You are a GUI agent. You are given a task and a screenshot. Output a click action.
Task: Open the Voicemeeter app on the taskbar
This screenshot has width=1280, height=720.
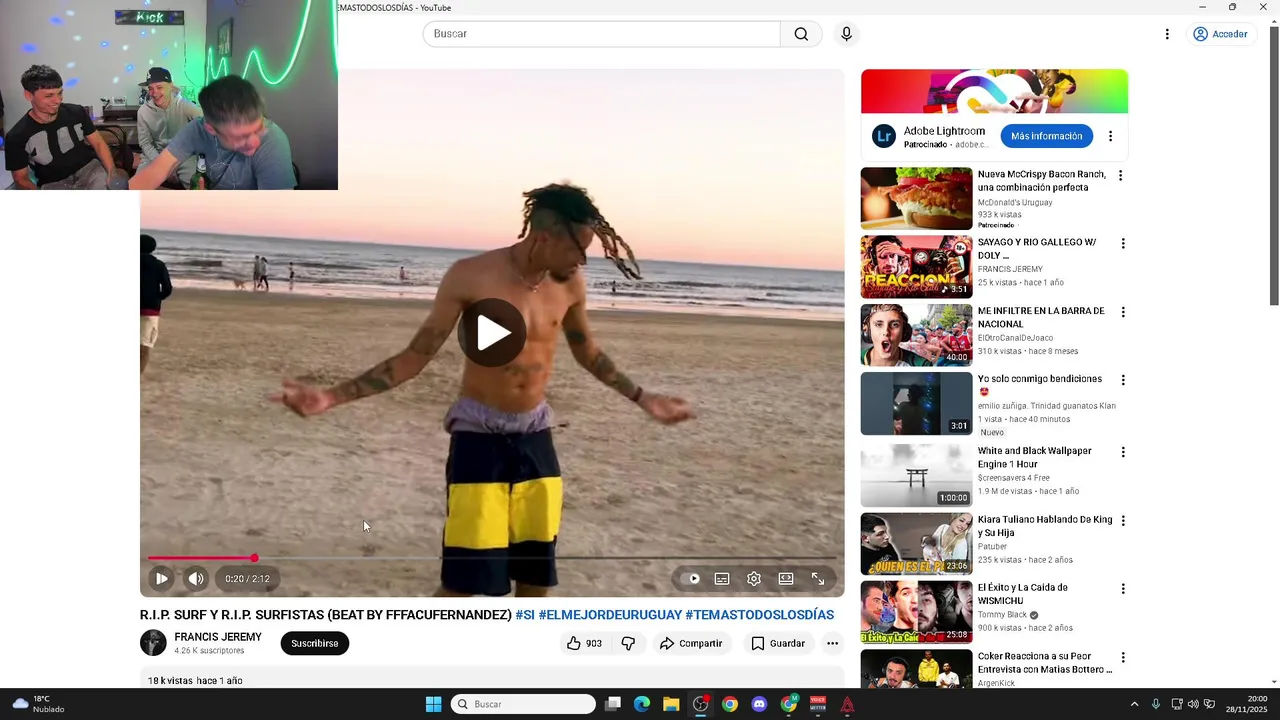click(818, 704)
